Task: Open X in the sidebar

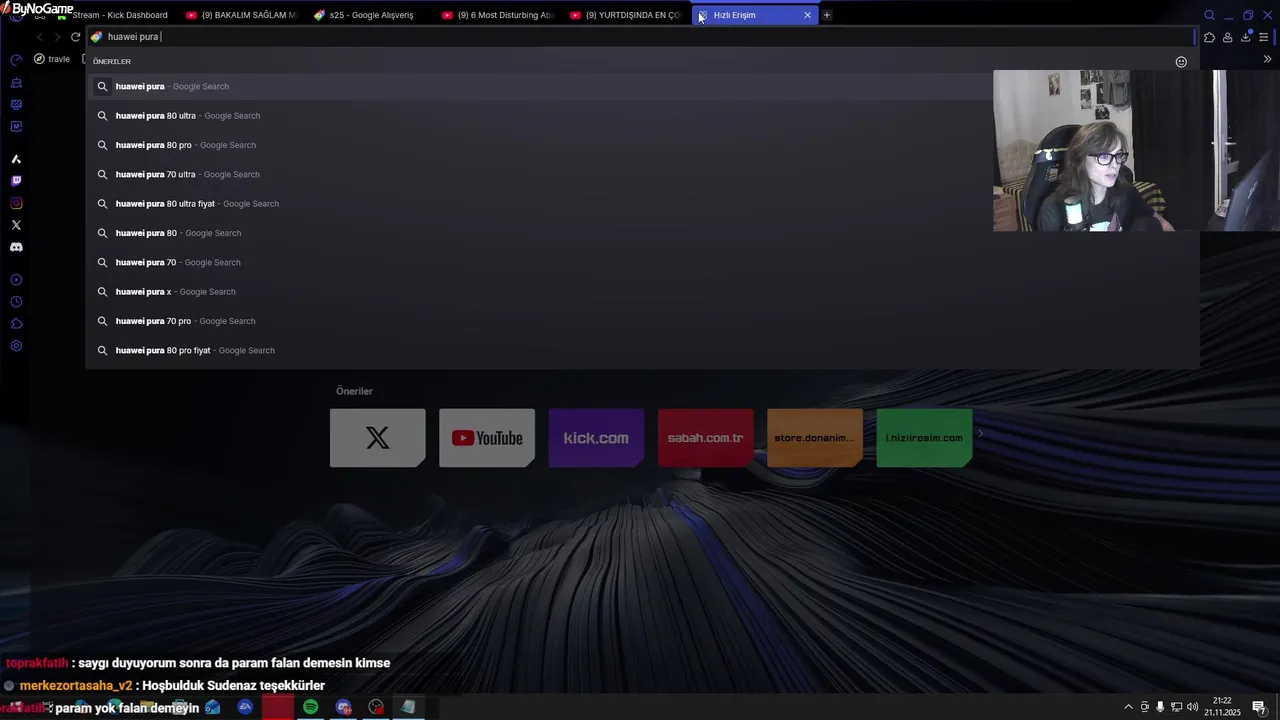Action: point(16,225)
